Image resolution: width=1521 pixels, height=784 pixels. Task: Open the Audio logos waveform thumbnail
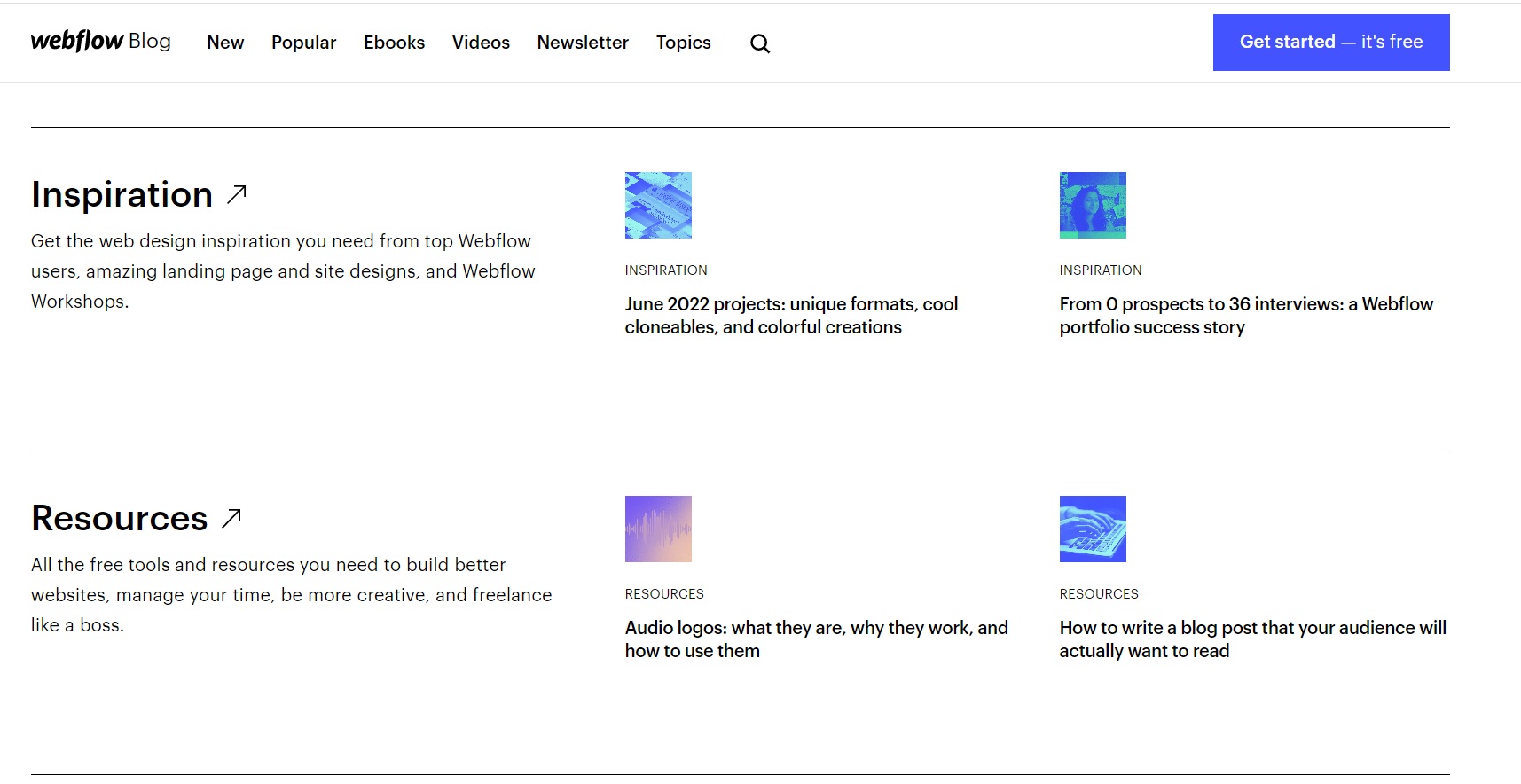point(658,529)
